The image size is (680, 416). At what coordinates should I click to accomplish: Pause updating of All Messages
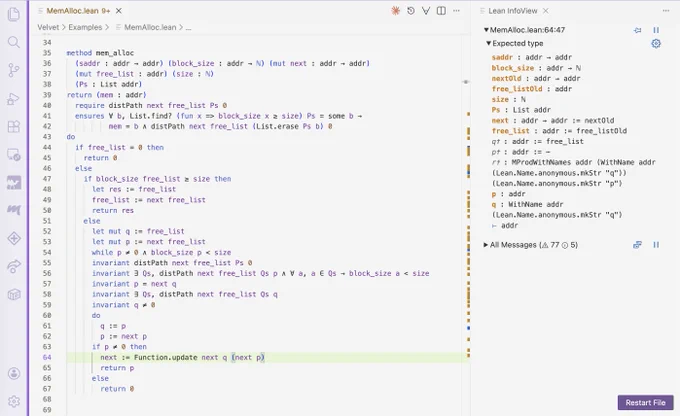click(x=656, y=245)
